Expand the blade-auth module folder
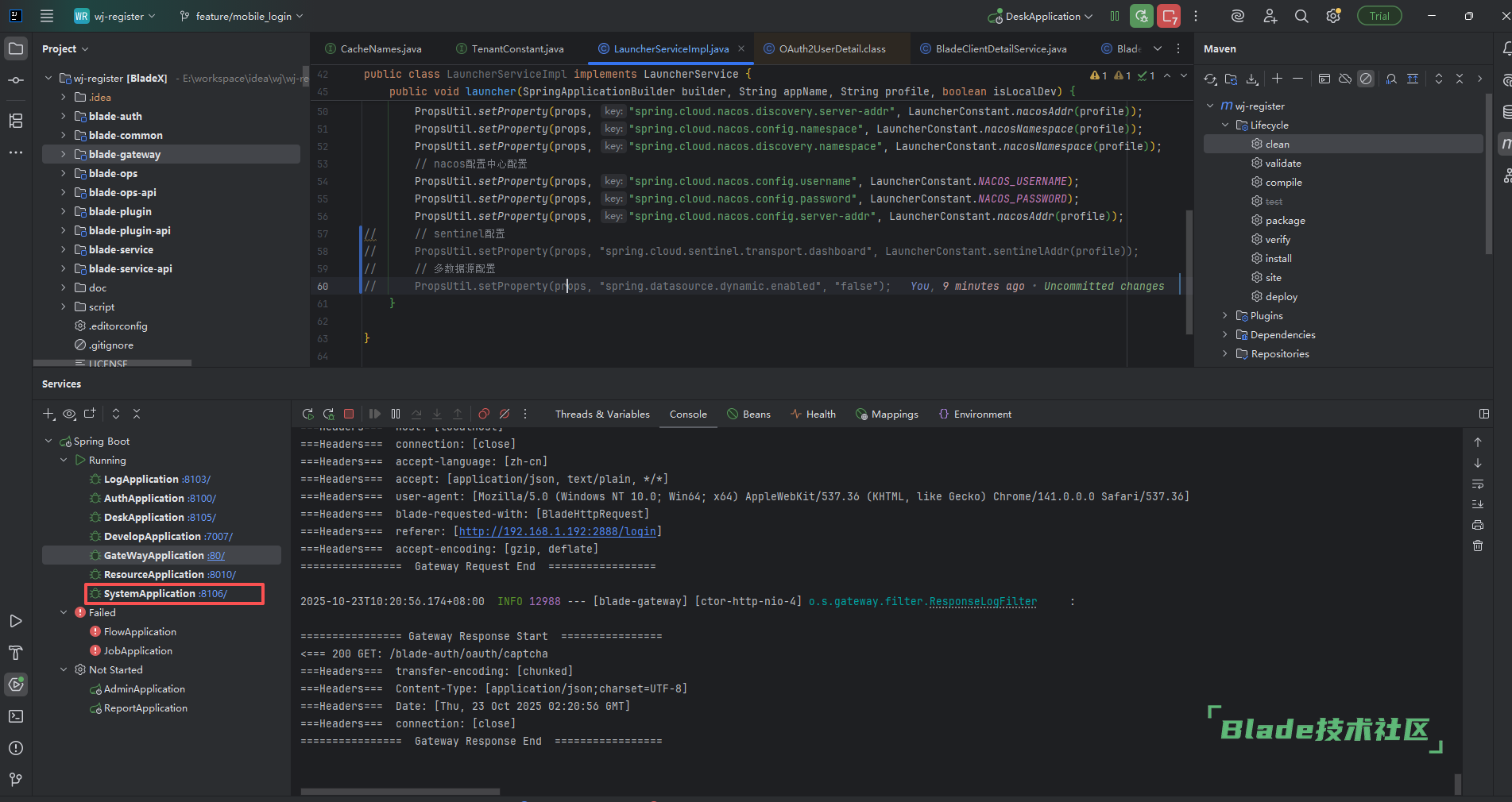 click(64, 116)
